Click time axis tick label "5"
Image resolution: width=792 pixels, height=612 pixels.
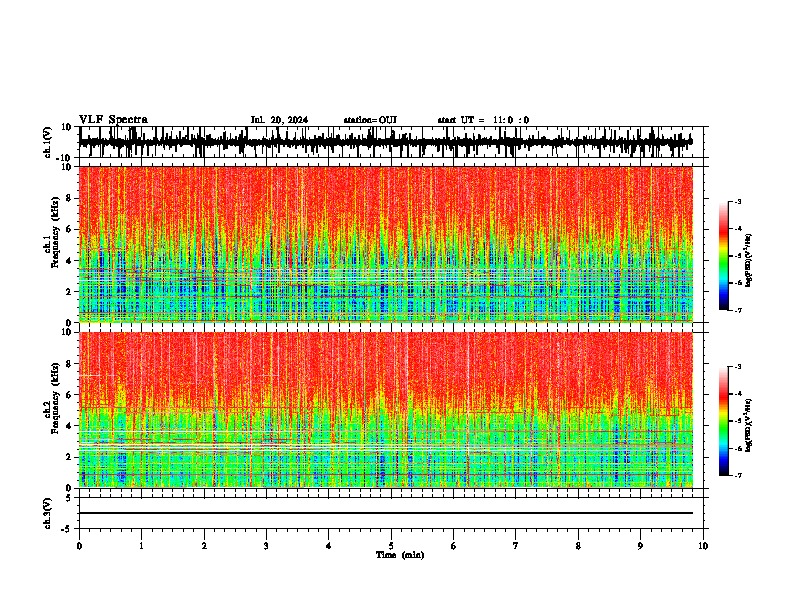391,546
